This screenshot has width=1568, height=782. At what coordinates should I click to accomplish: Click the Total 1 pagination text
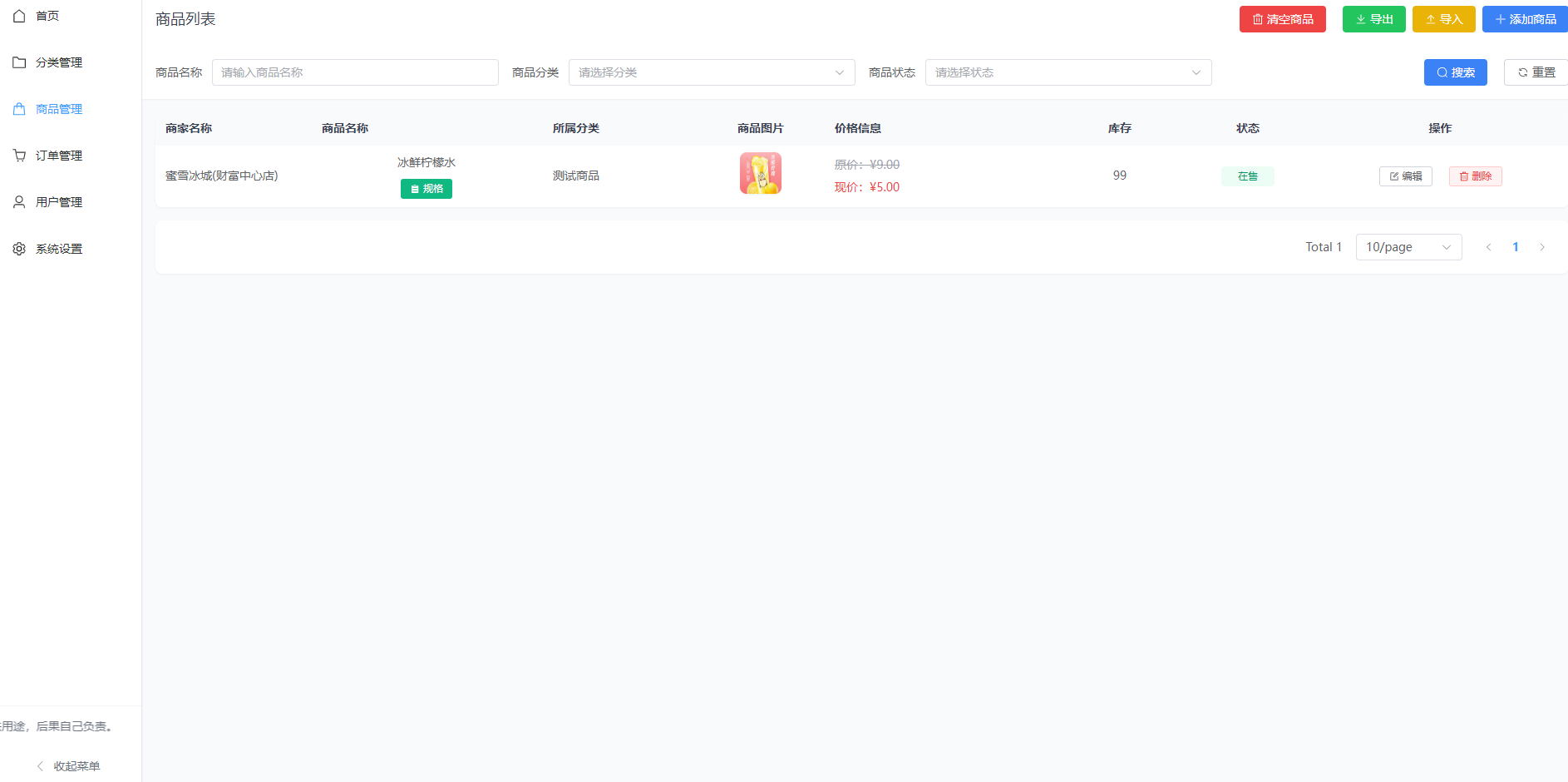coord(1324,247)
